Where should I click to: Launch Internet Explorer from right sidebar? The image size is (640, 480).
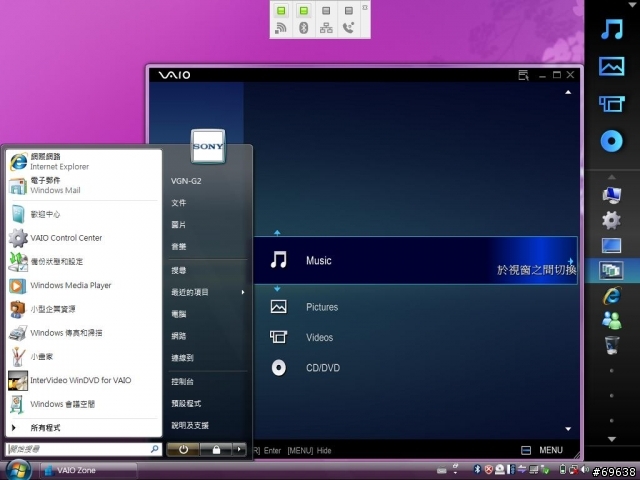tap(611, 296)
